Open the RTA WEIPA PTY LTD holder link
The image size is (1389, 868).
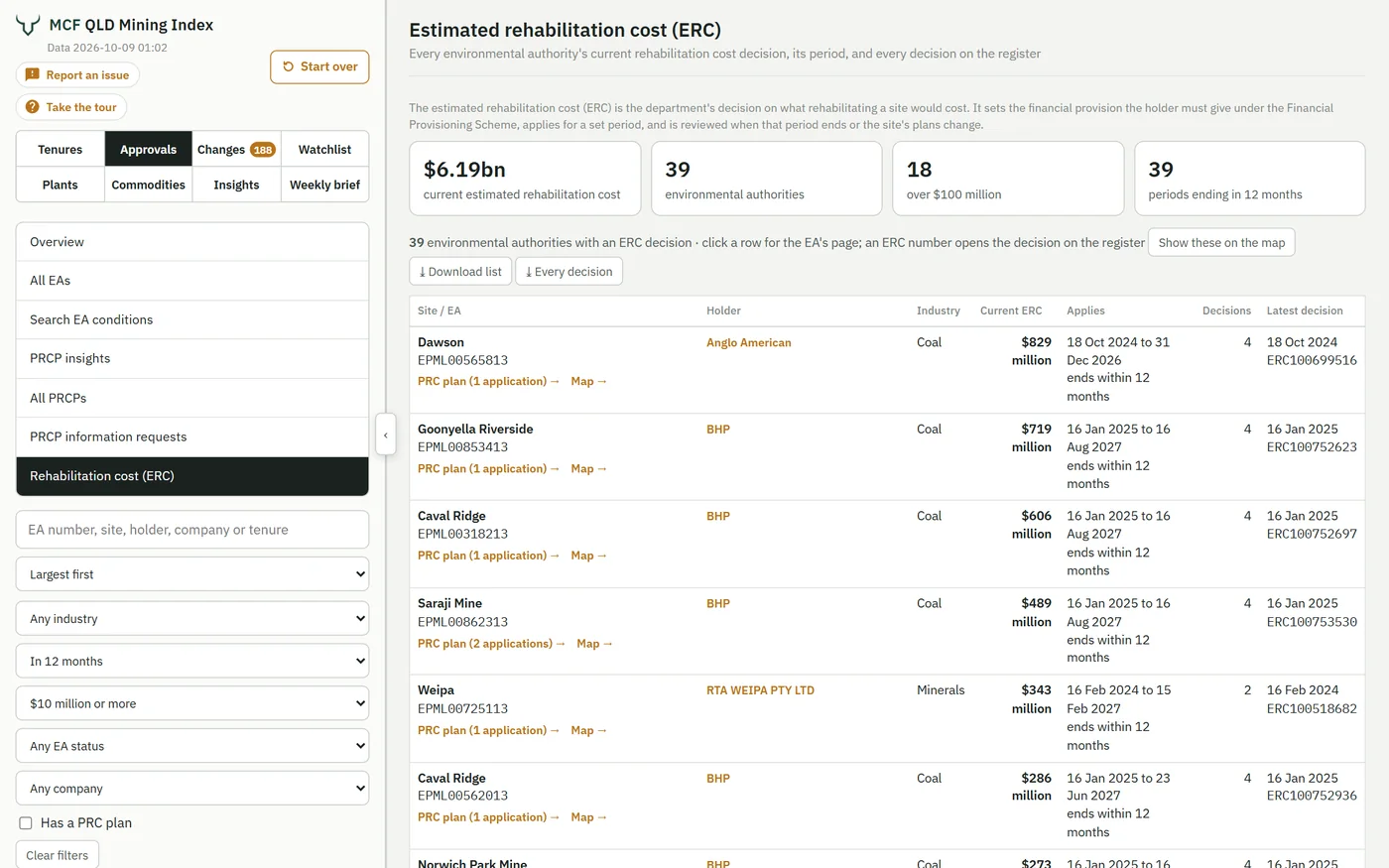coord(760,690)
